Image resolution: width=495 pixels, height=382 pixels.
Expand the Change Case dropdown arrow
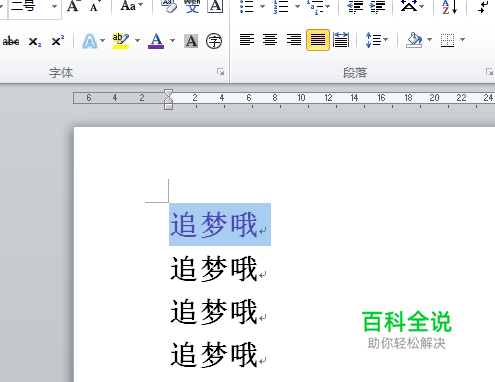pyautogui.click(x=140, y=5)
